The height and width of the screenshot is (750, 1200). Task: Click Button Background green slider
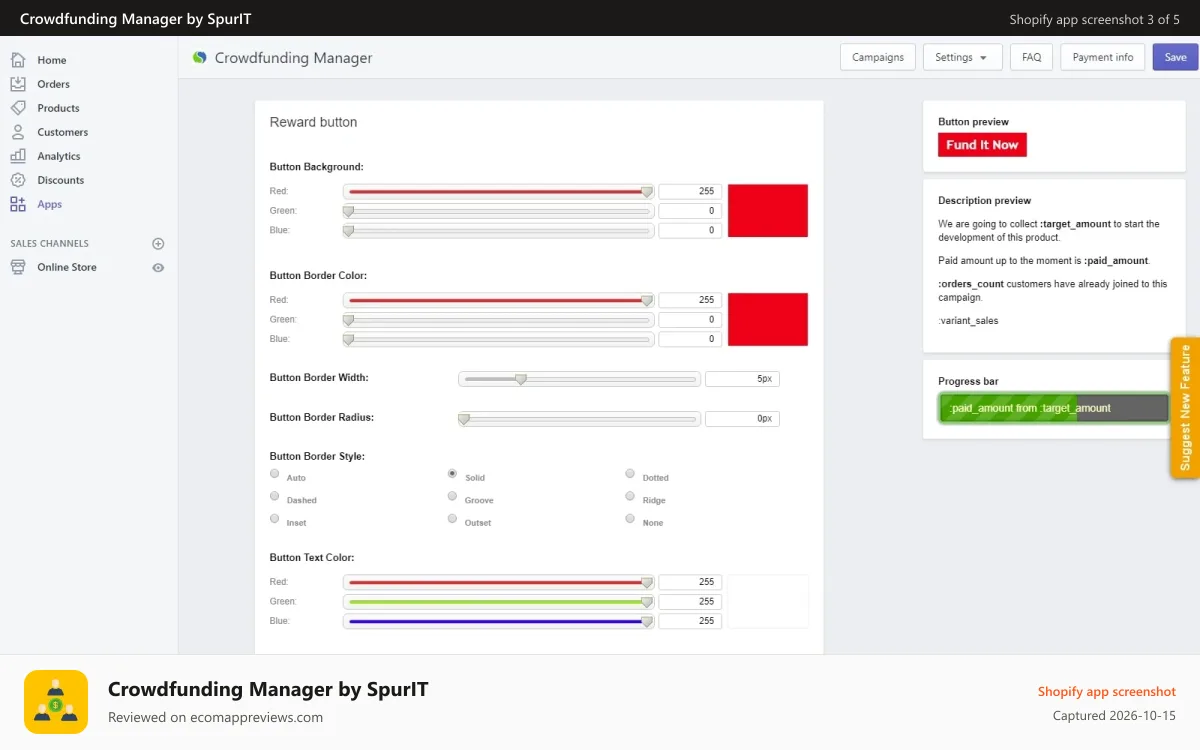(499, 211)
